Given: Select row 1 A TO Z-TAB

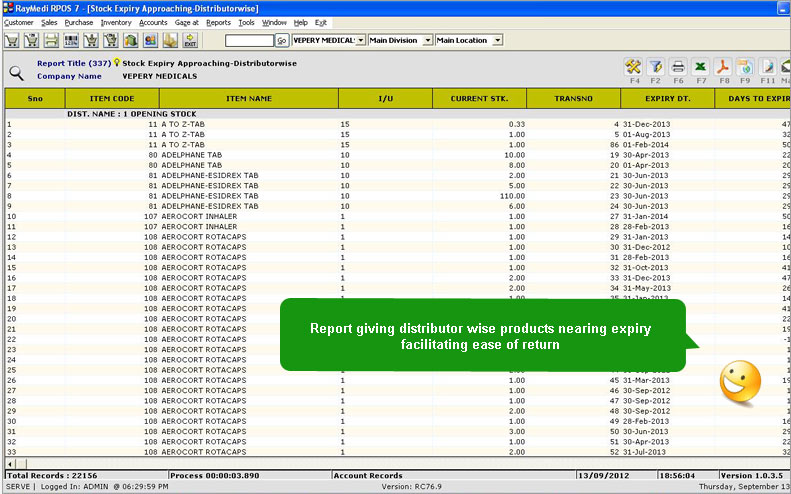Looking at the screenshot, I should (x=398, y=124).
